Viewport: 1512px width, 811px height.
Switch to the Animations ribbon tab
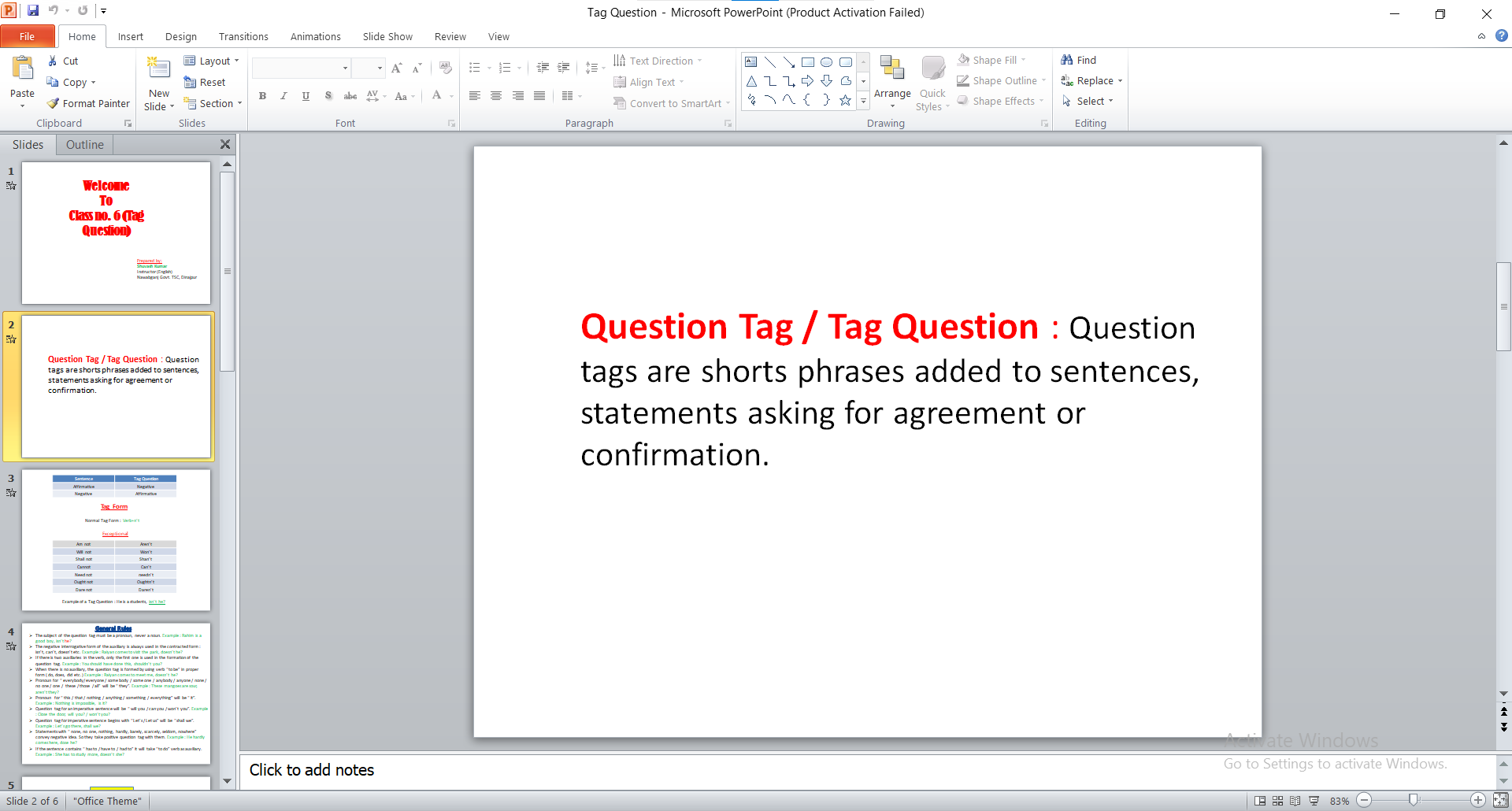[x=315, y=36]
